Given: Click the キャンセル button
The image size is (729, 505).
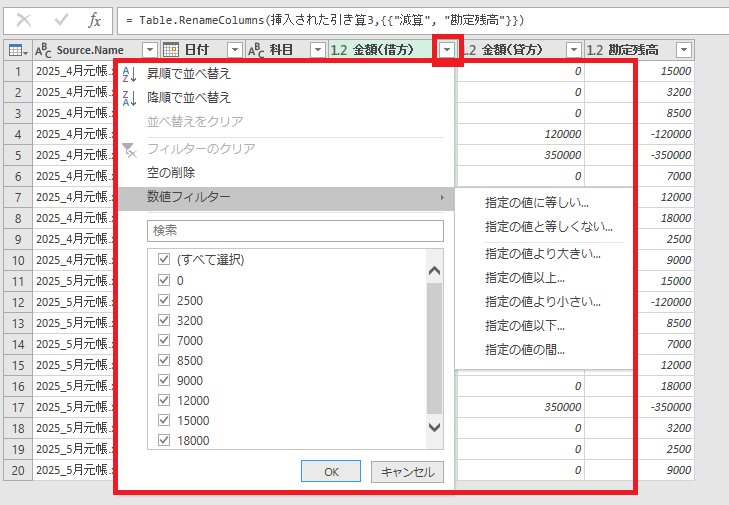Looking at the screenshot, I should click(407, 472).
